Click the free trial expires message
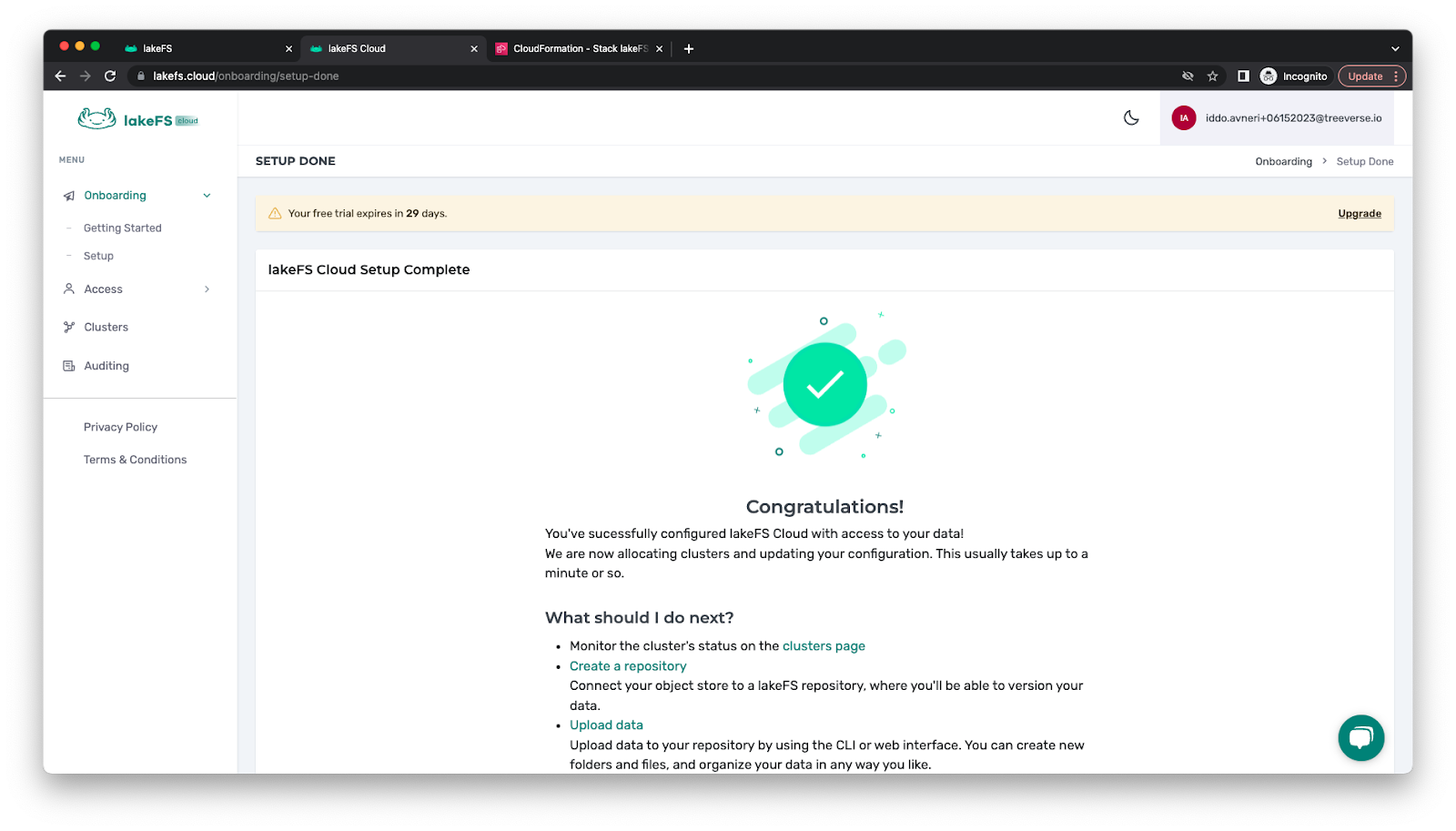The width and height of the screenshot is (1456, 831). (368, 214)
